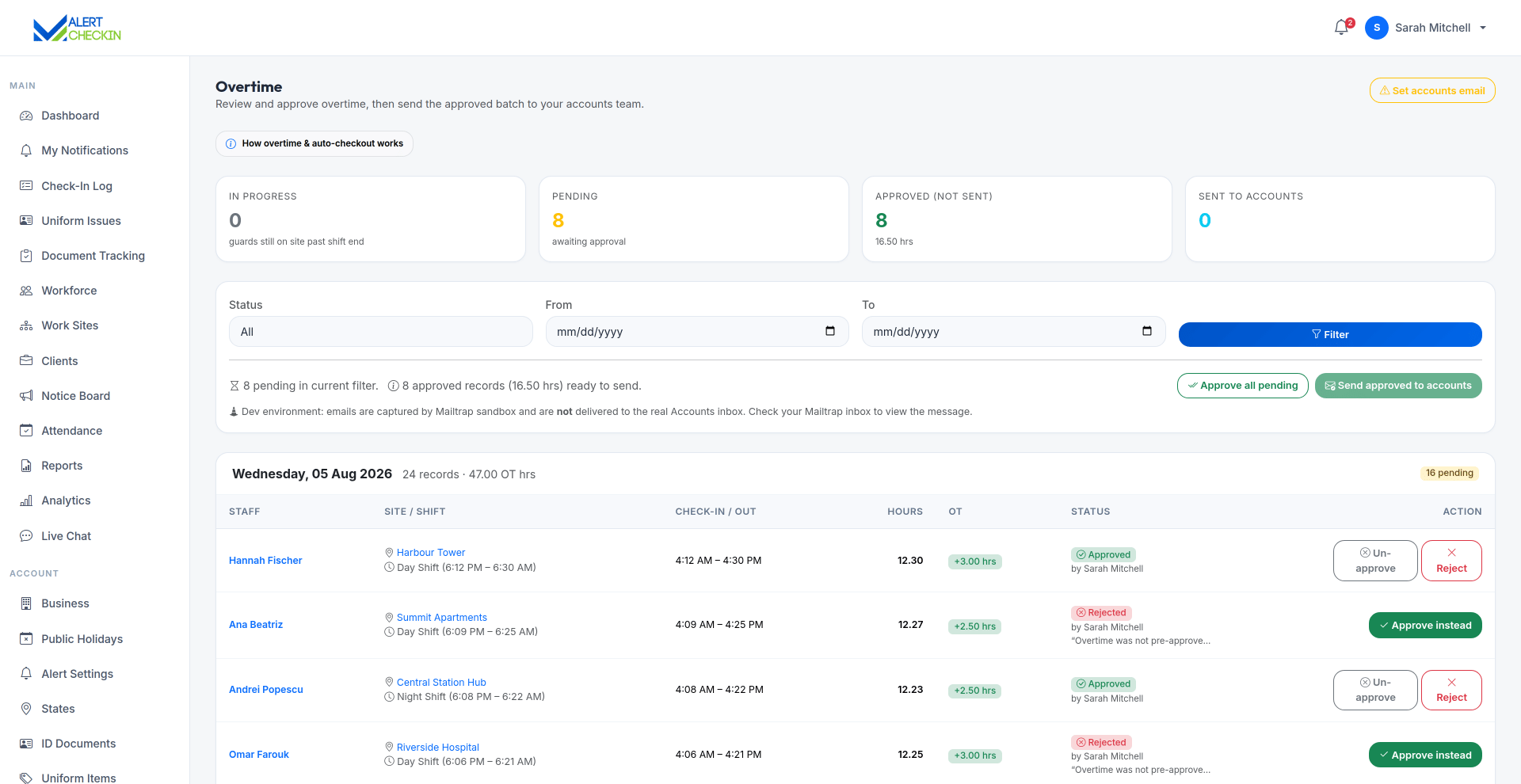This screenshot has height=784, width=1521.
Task: Click Set accounts email button
Action: pyautogui.click(x=1432, y=90)
